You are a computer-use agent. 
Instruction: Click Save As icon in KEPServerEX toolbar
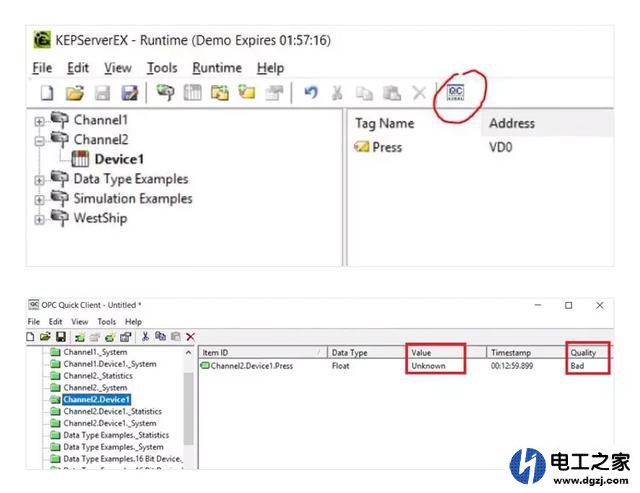130,93
